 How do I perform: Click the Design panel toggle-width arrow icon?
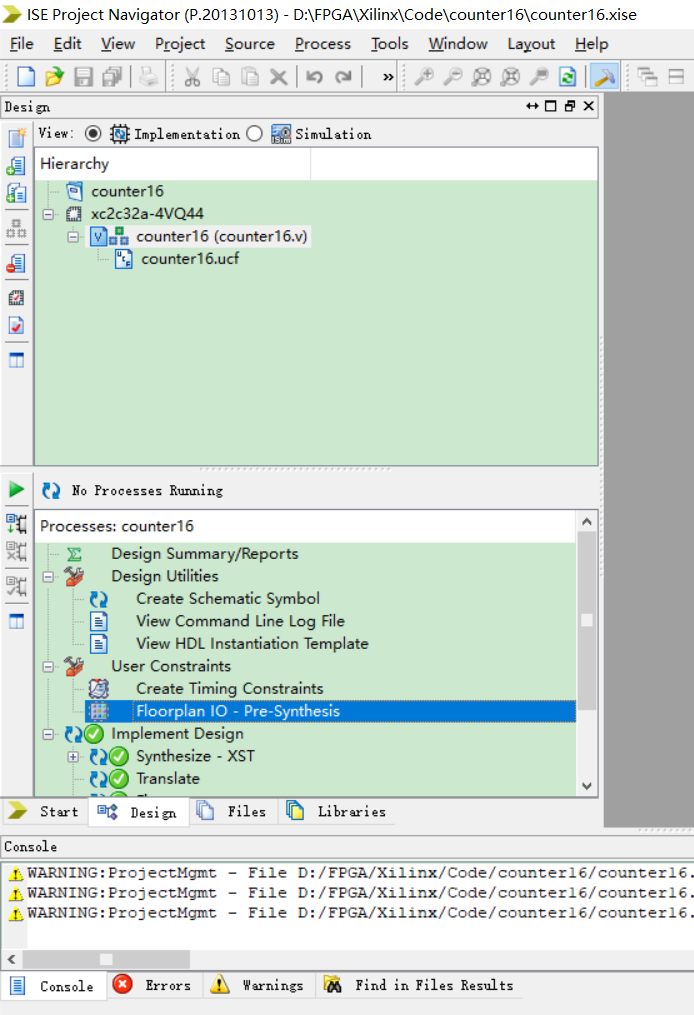(532, 106)
